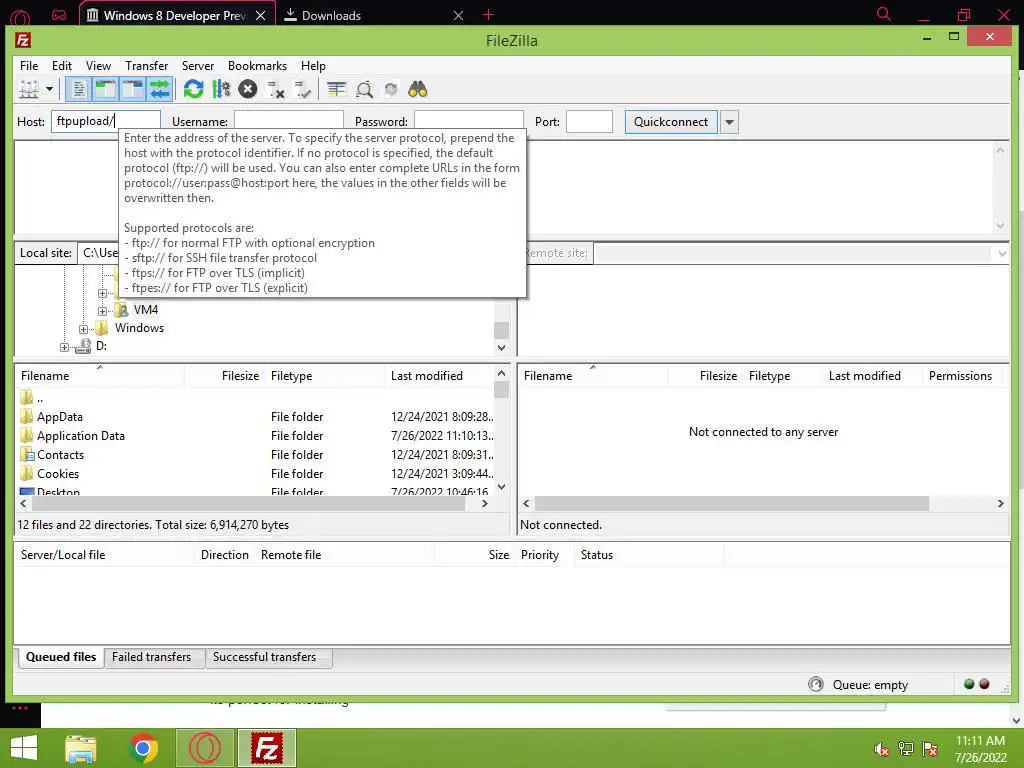
Task: Refresh the file and folder lists
Action: 193,89
